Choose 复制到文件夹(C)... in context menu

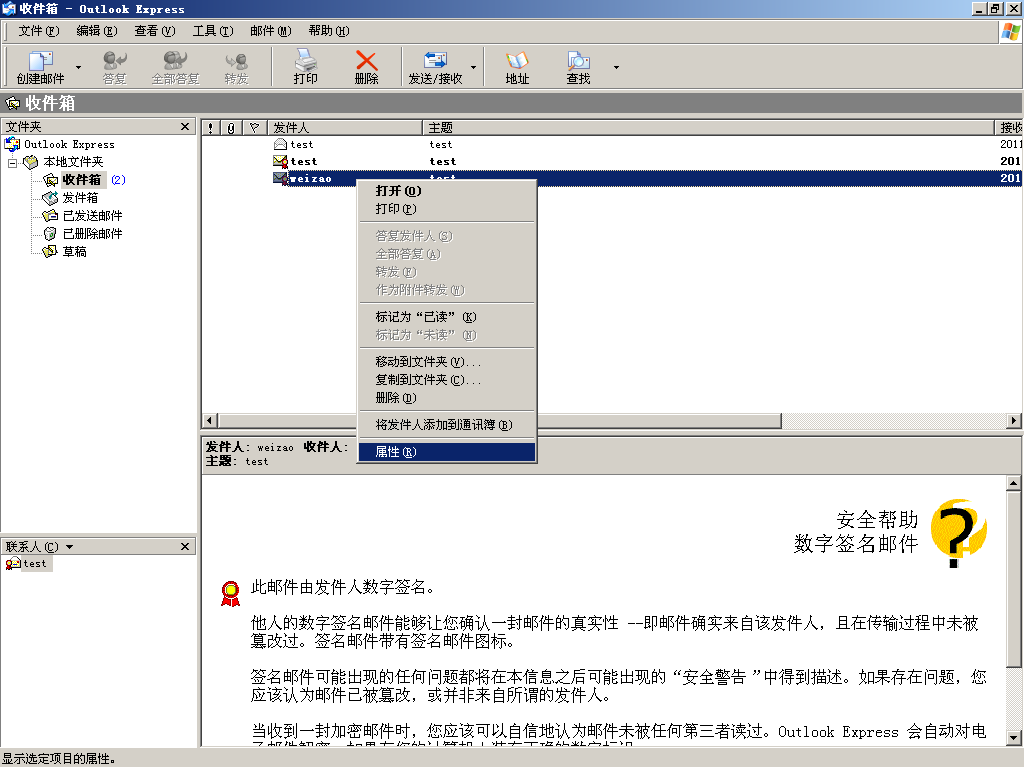447,379
